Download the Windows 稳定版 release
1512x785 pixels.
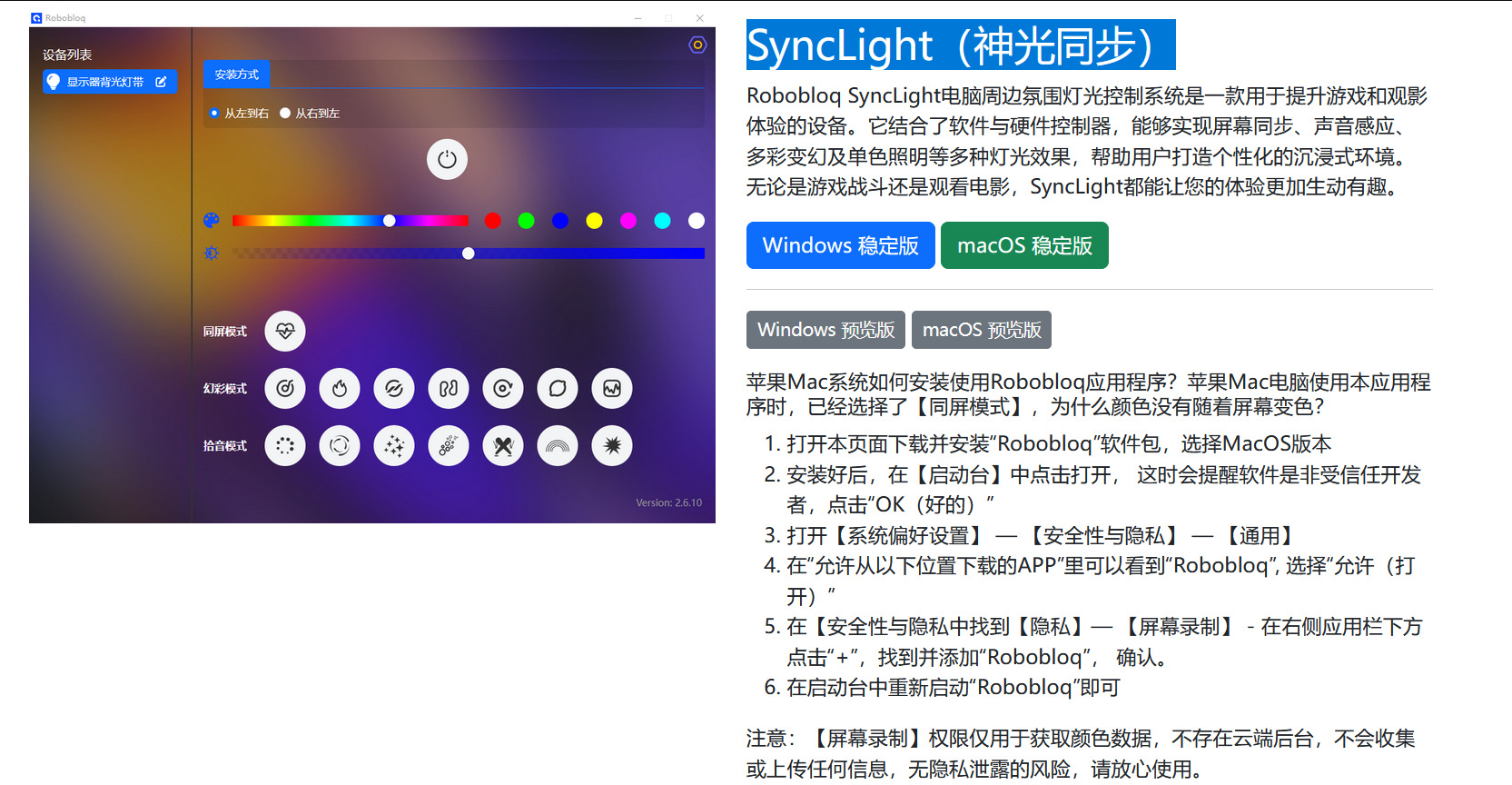click(x=841, y=245)
